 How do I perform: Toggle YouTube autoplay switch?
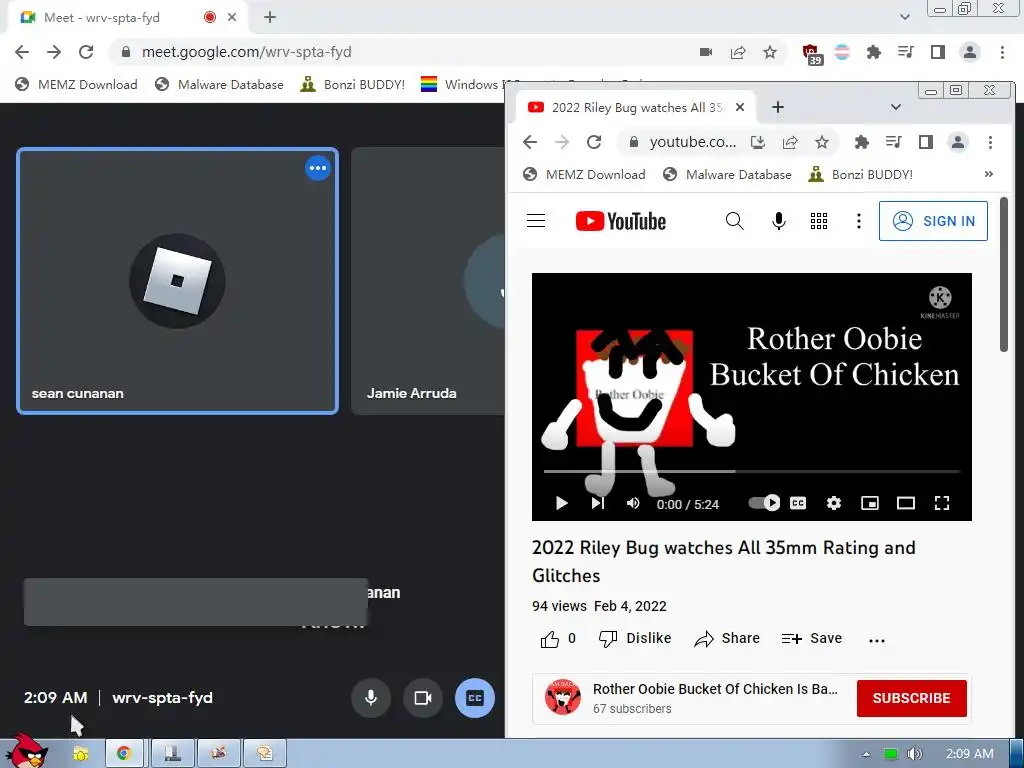764,503
